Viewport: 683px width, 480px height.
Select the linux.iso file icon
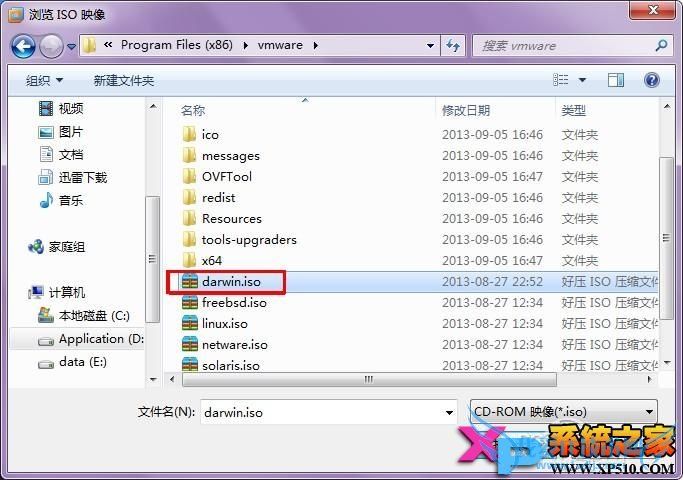click(189, 323)
